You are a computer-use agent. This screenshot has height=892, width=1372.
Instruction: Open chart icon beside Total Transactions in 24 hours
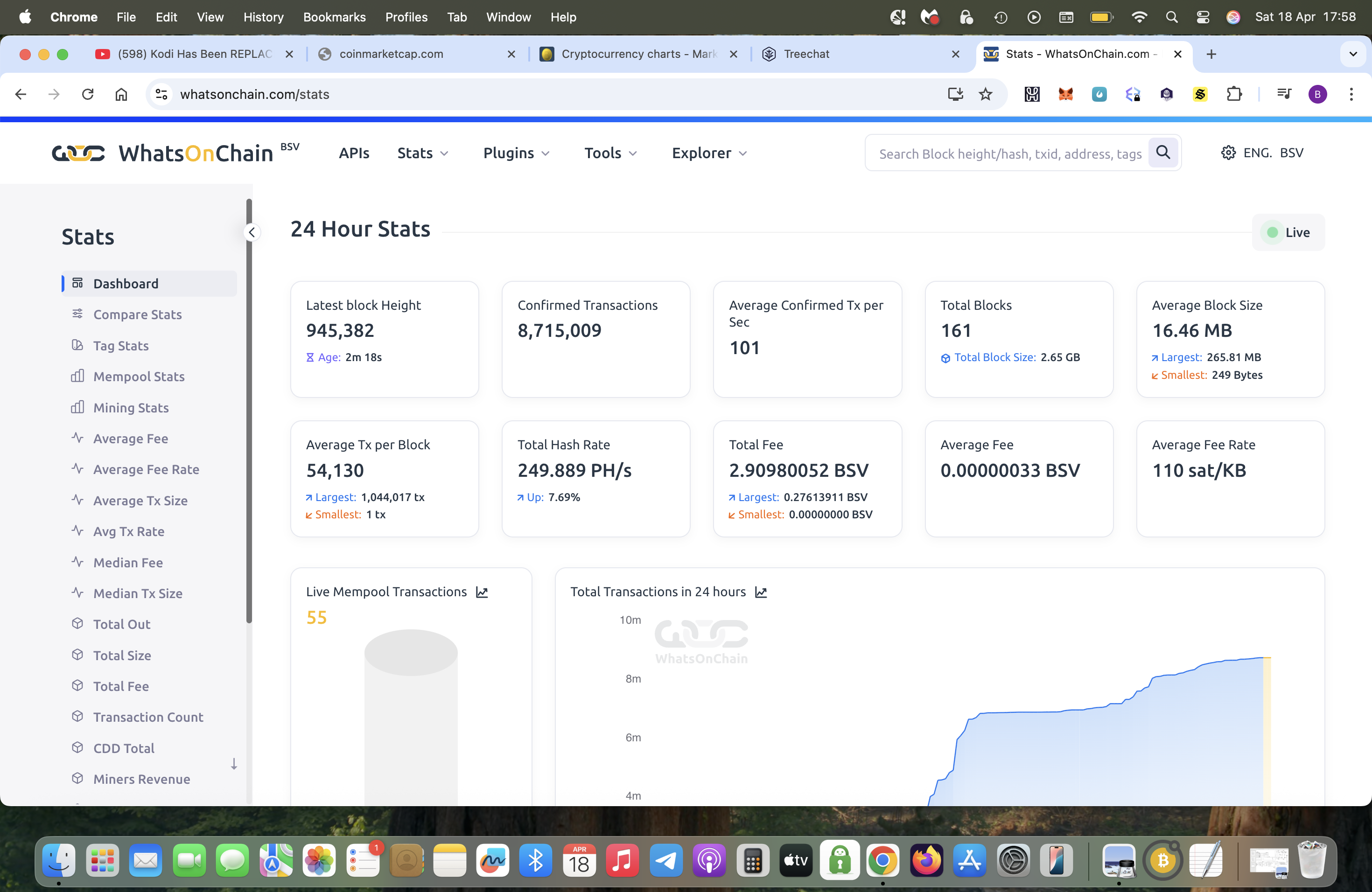(761, 592)
